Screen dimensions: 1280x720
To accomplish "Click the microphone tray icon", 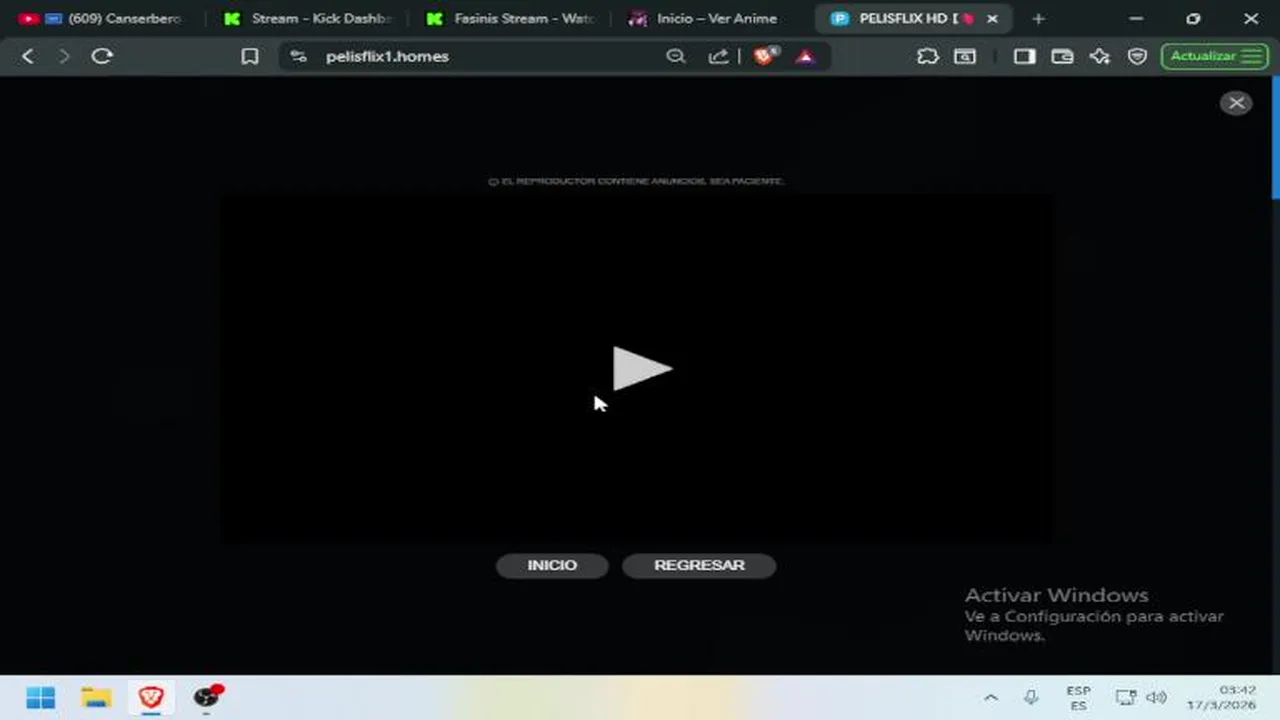I will coord(1031,698).
